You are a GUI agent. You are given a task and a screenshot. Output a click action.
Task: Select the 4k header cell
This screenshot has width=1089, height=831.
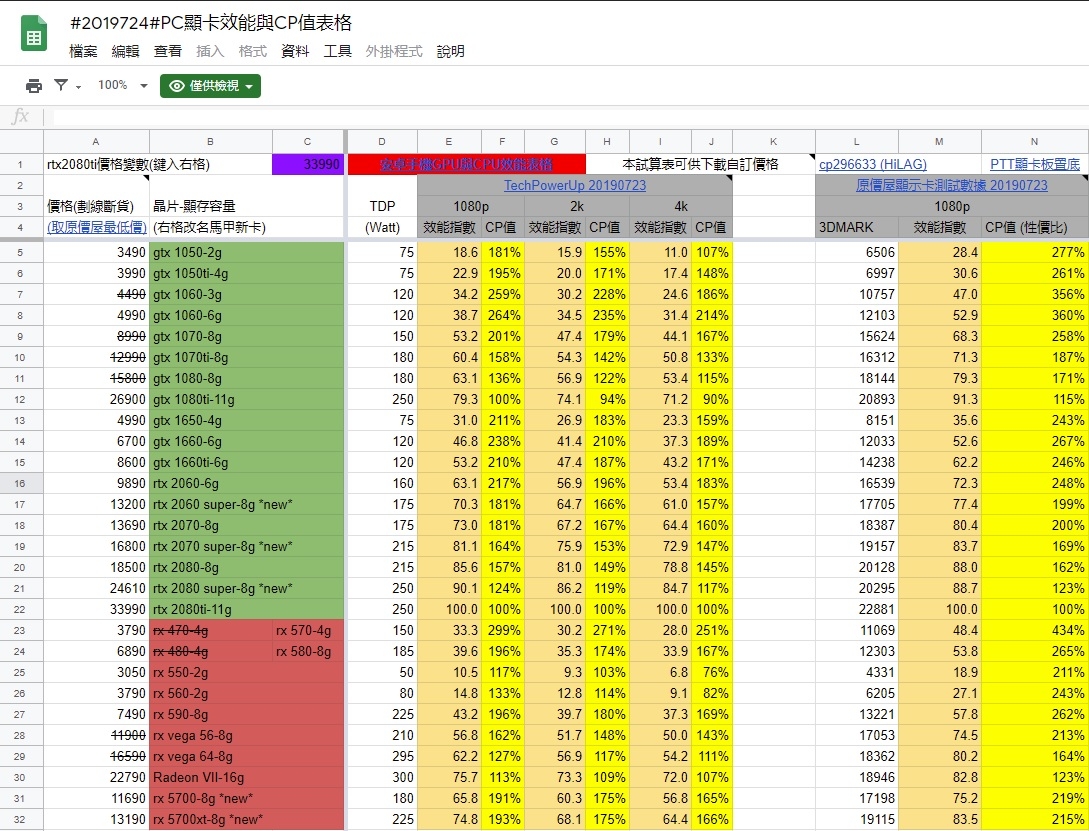[x=681, y=206]
